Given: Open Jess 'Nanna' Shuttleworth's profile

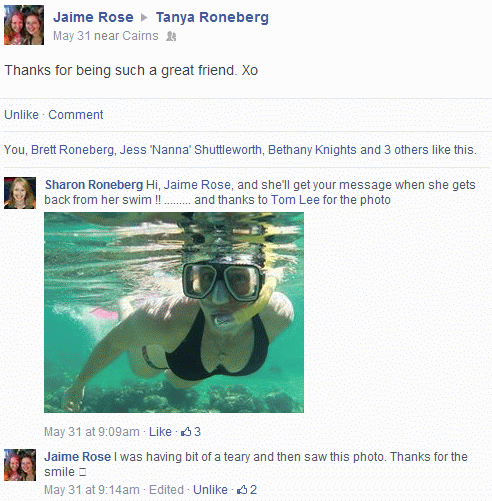Looking at the screenshot, I should tap(190, 150).
